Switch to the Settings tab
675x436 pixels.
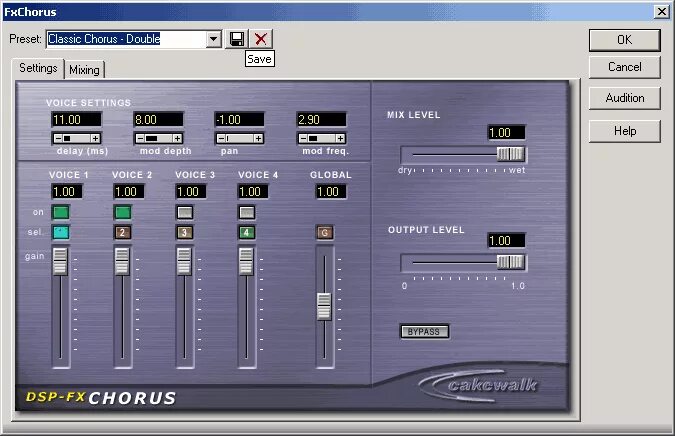click(x=38, y=68)
